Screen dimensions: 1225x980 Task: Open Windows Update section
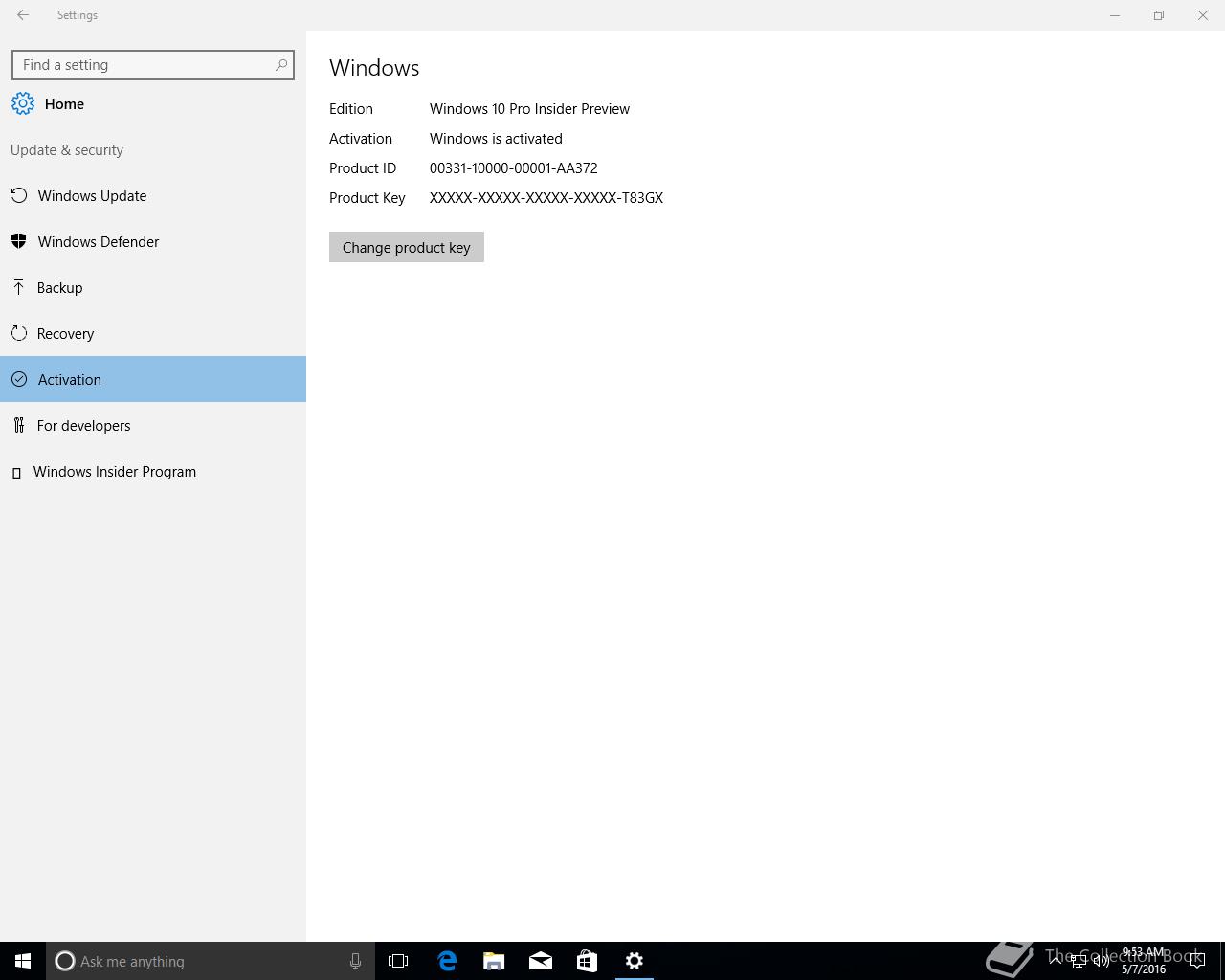pyautogui.click(x=153, y=196)
